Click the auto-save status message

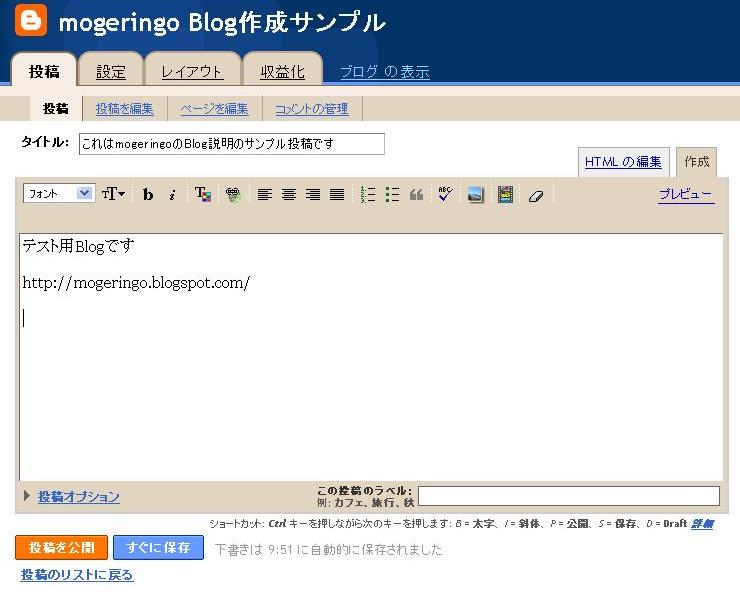328,549
